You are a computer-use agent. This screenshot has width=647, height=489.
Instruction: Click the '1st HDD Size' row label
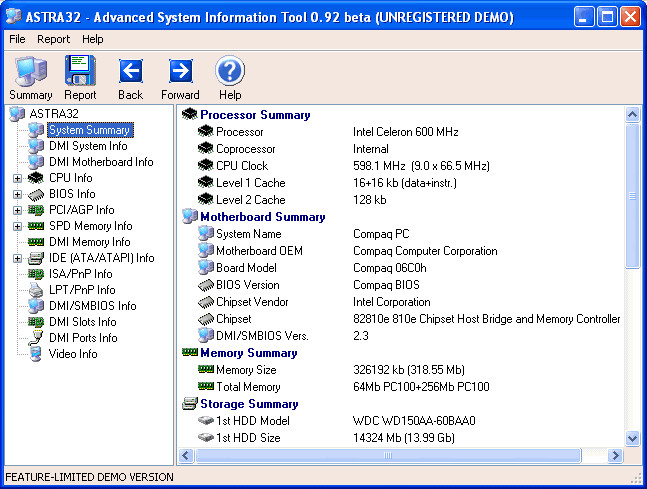tap(248, 438)
